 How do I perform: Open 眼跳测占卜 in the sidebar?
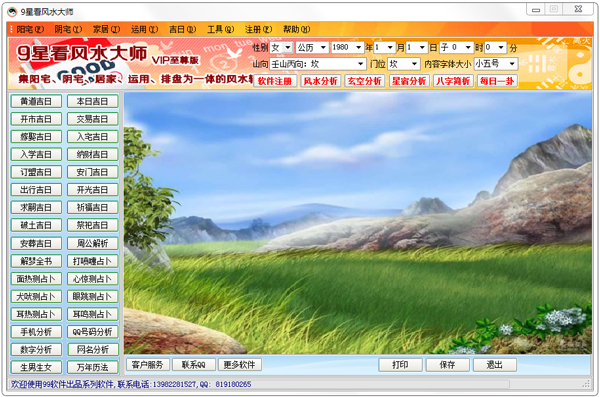(93, 296)
